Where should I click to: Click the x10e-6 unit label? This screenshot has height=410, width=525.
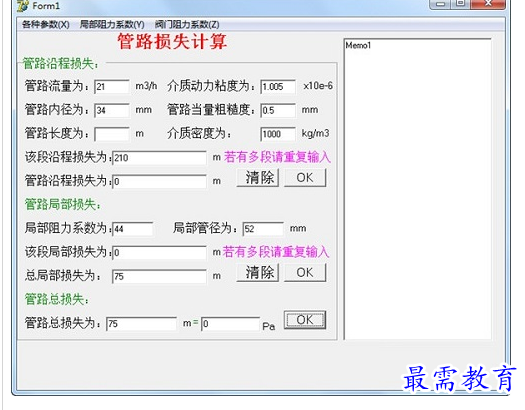(318, 86)
